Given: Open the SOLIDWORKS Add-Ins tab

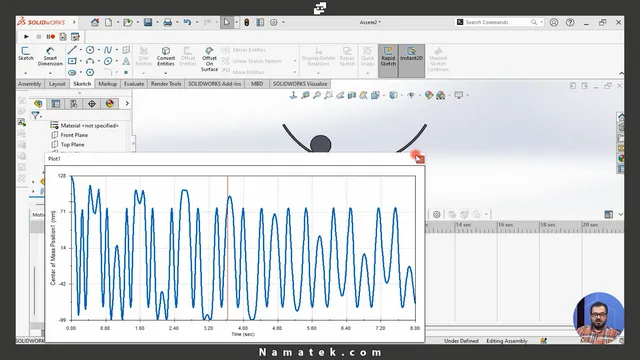Looking at the screenshot, I should pyautogui.click(x=215, y=84).
